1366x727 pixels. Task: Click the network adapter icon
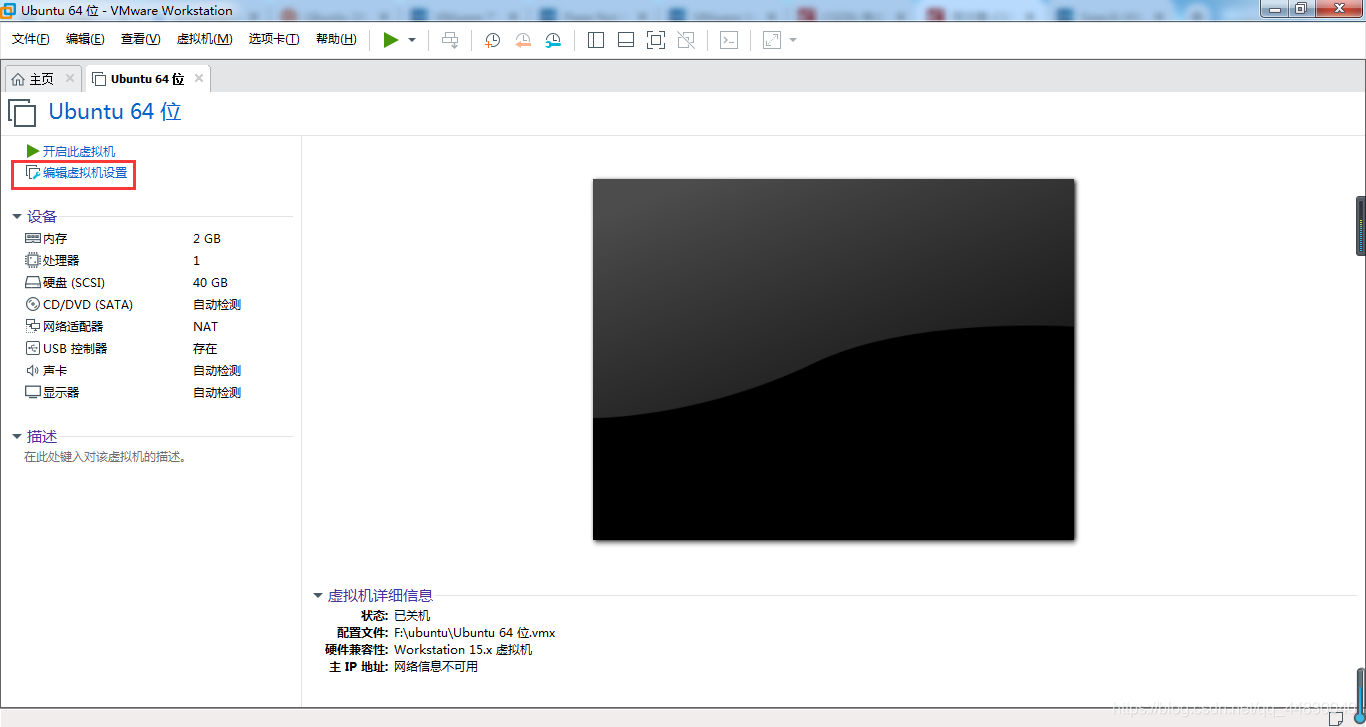[33, 327]
